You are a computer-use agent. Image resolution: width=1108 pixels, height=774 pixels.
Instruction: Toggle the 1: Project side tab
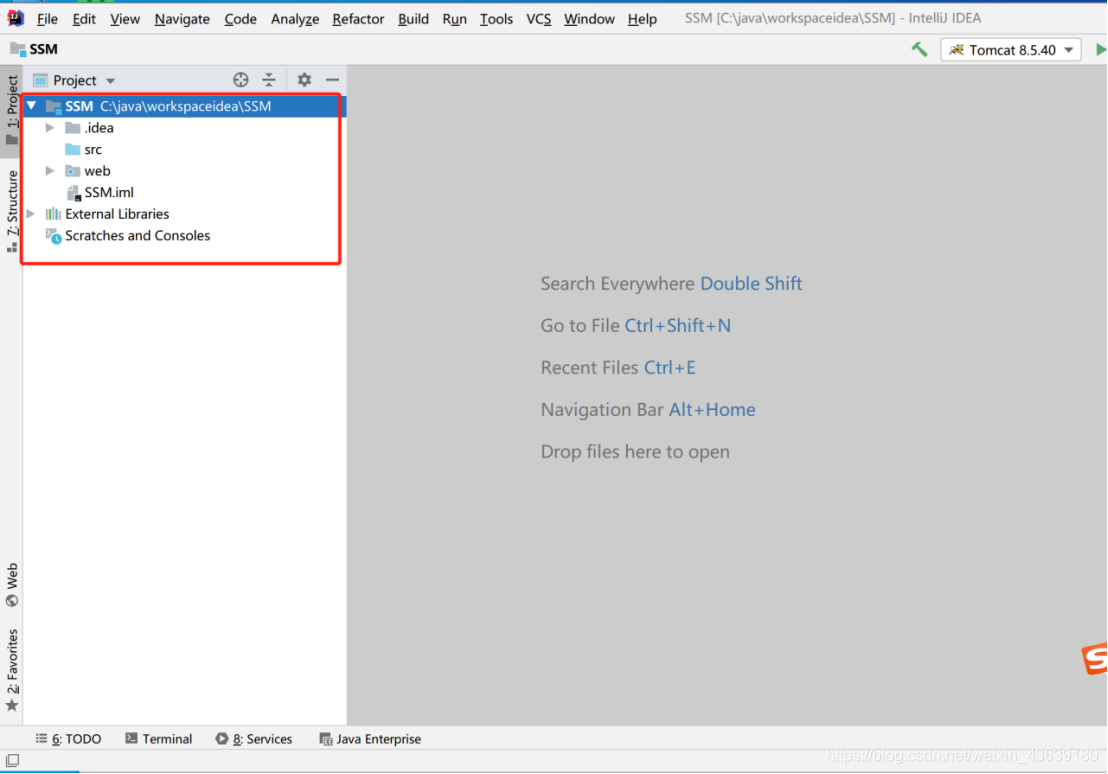tap(12, 110)
